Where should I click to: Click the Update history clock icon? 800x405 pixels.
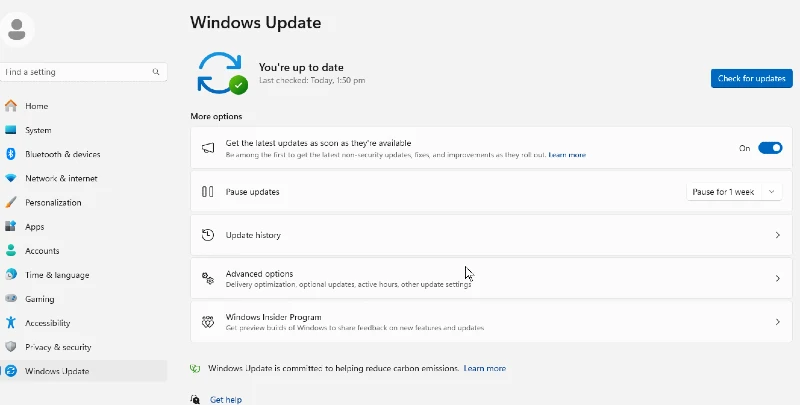(208, 235)
